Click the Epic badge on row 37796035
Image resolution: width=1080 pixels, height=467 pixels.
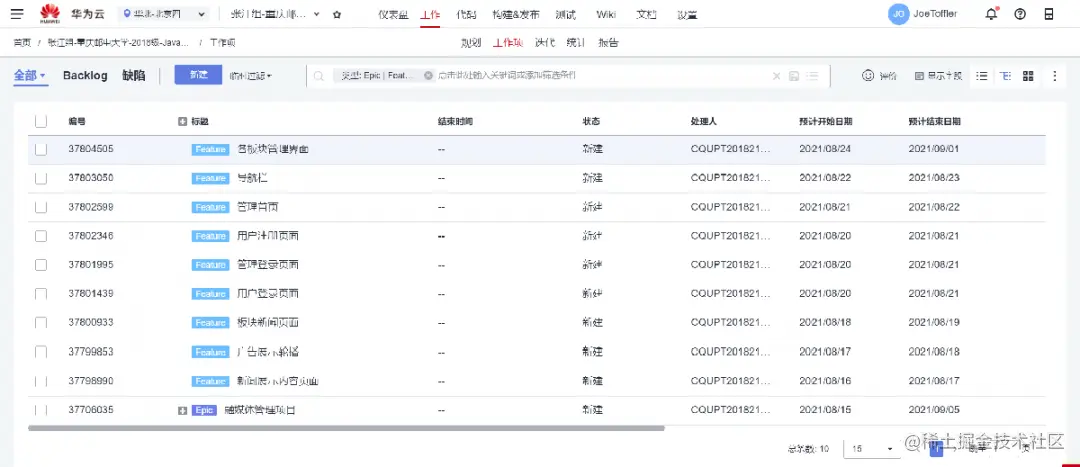pos(204,410)
